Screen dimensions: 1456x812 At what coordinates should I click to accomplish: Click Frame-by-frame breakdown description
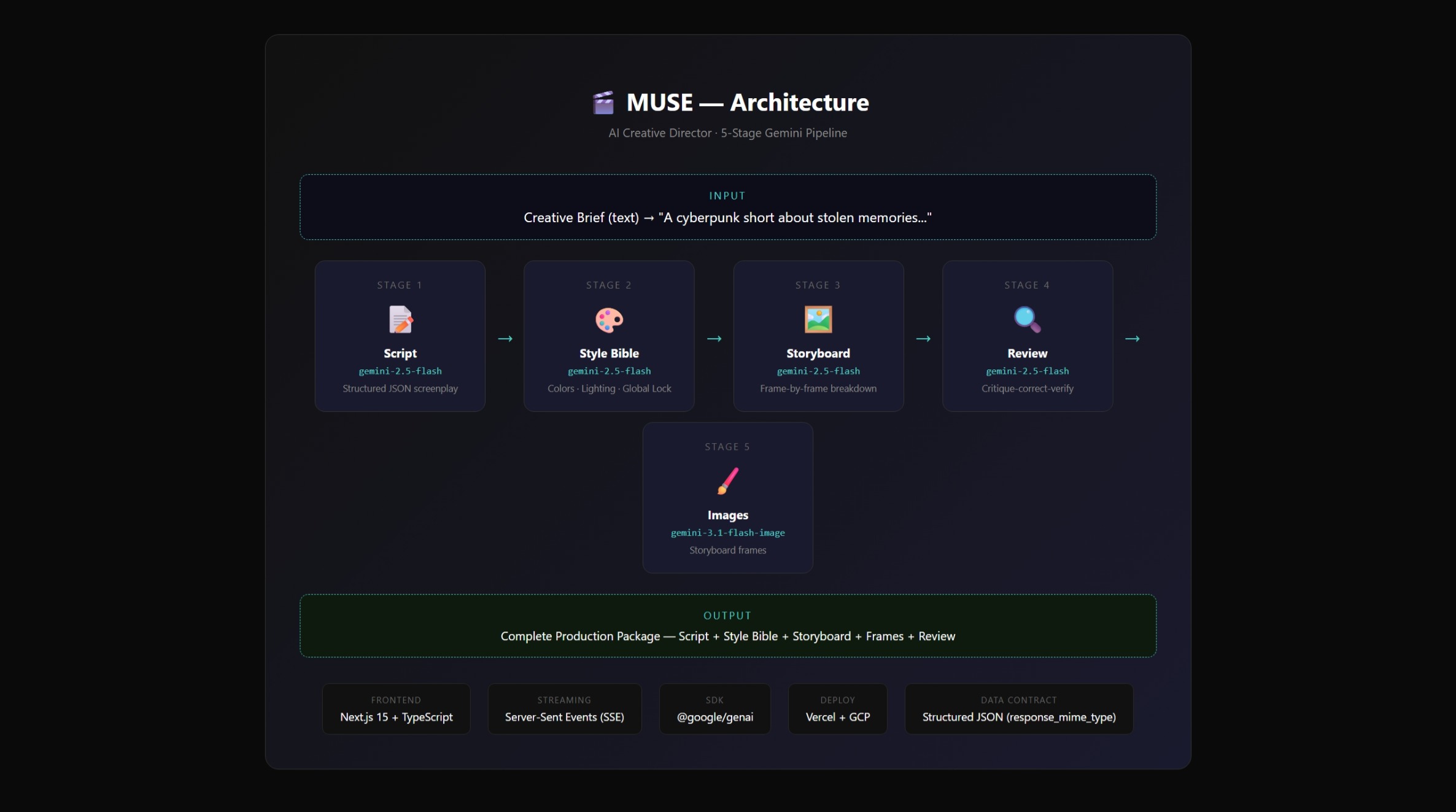point(818,389)
